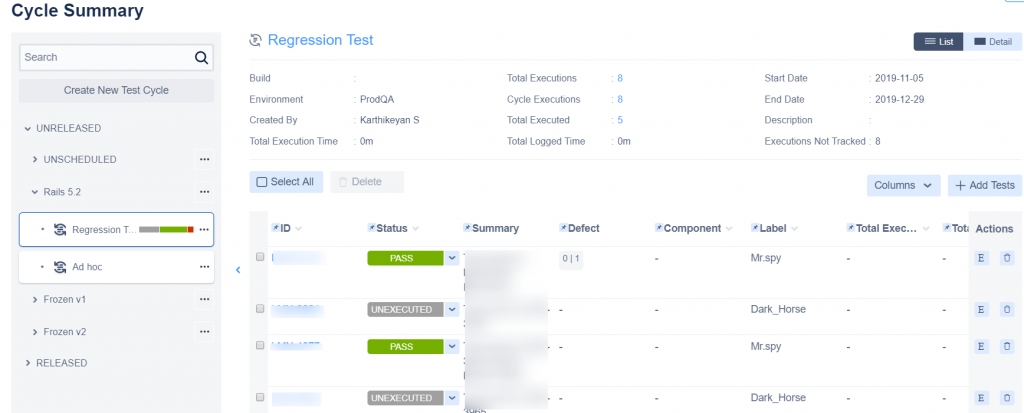Viewport: 1024px width, 413px height.
Task: Open the three-dot menu for Frozen v1
Action: point(204,299)
